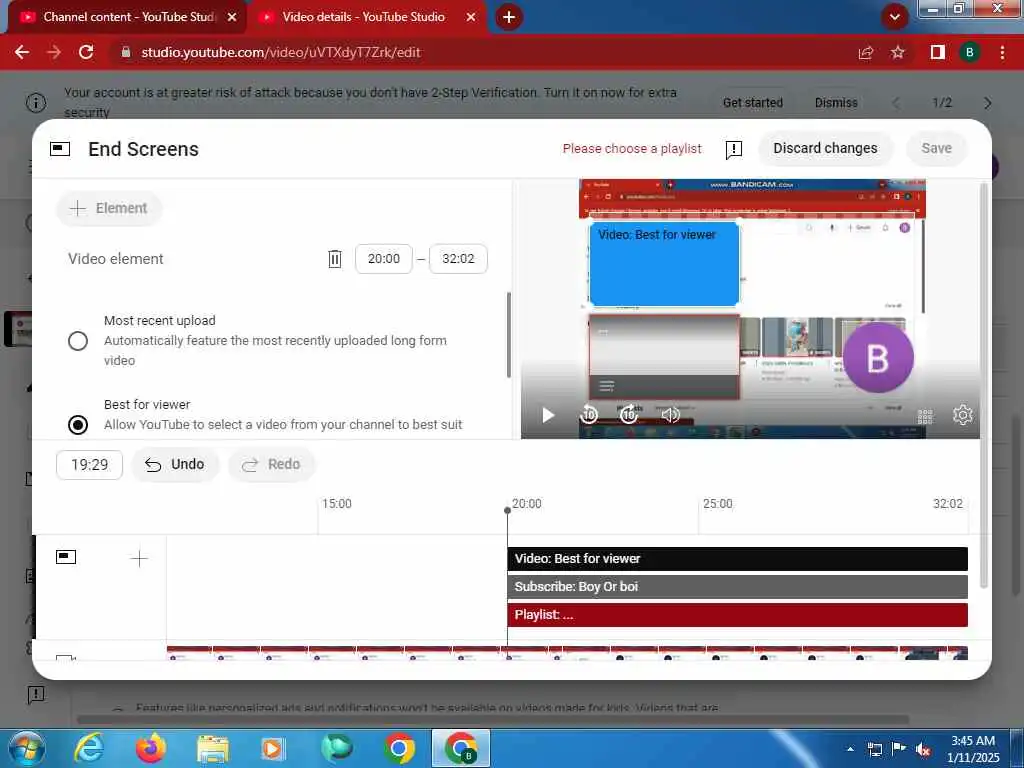Skip preview forward 10 seconds
This screenshot has height=768, width=1024.
pos(629,415)
